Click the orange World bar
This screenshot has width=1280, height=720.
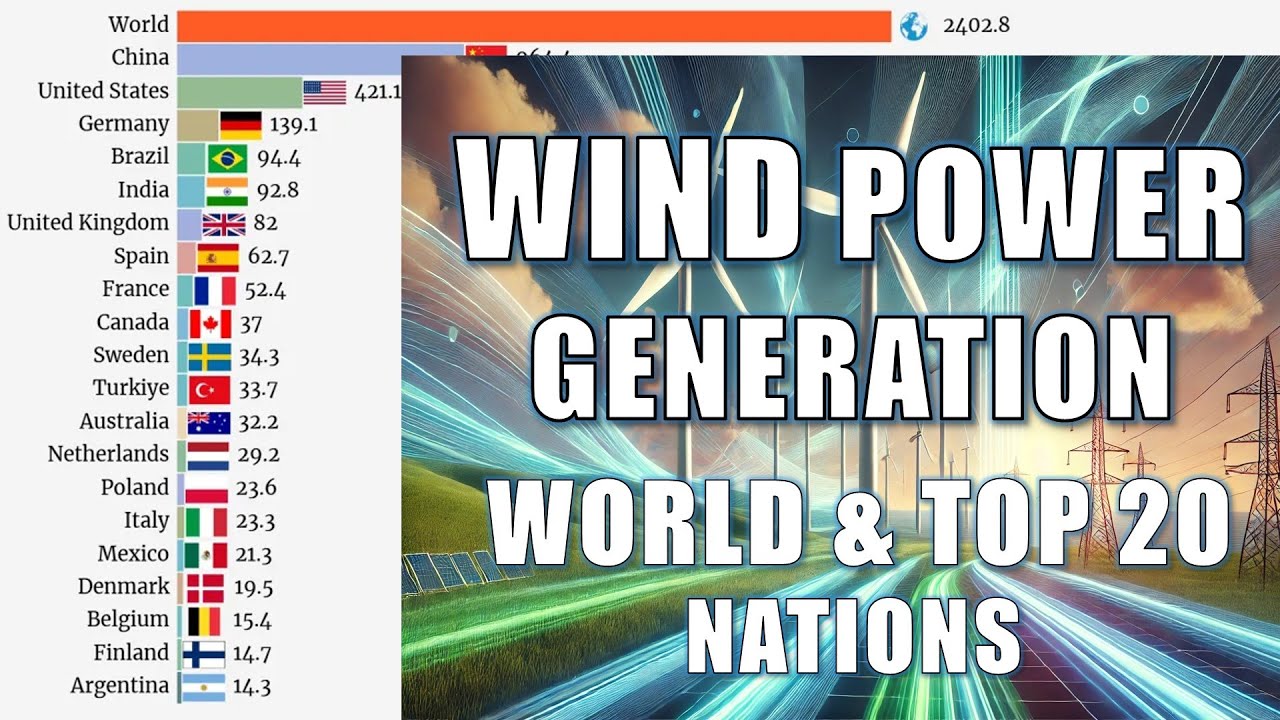point(534,25)
